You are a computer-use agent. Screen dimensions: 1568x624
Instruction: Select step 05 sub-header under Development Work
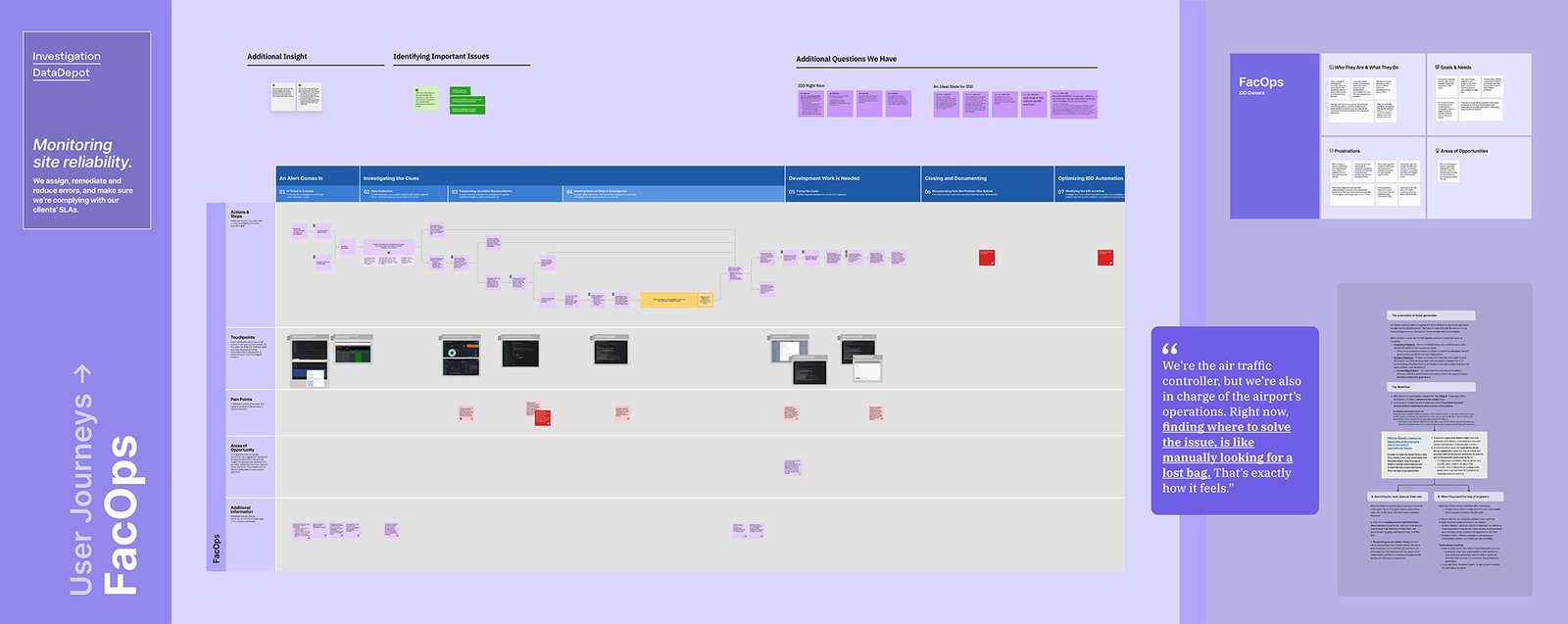853,193
